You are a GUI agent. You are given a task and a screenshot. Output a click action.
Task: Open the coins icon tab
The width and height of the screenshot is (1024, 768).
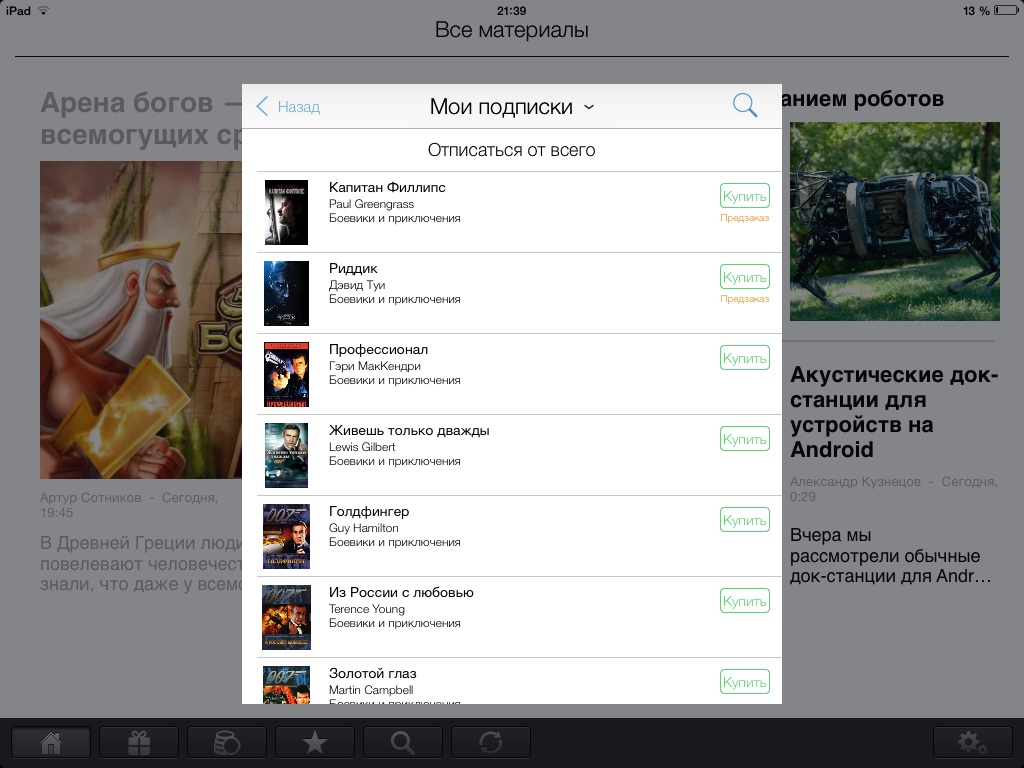point(227,742)
